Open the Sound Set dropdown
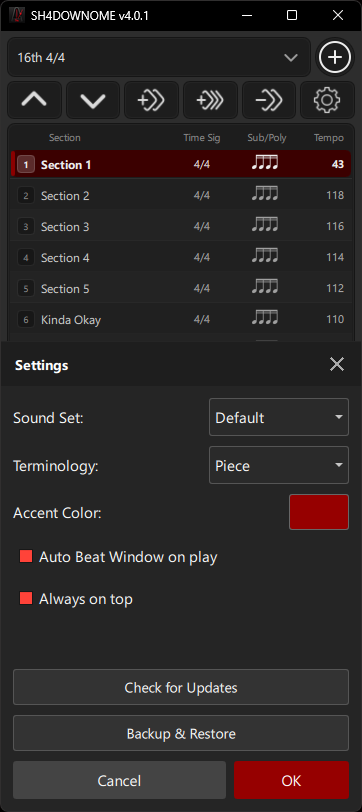Viewport: 362px width, 812px height. point(279,417)
